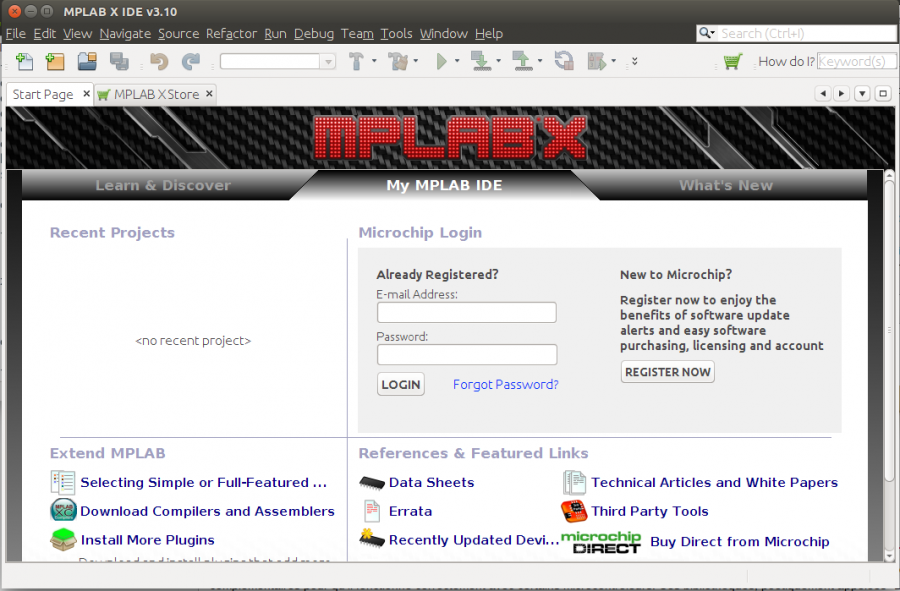Click the Data Sheets chip icon

(372, 483)
